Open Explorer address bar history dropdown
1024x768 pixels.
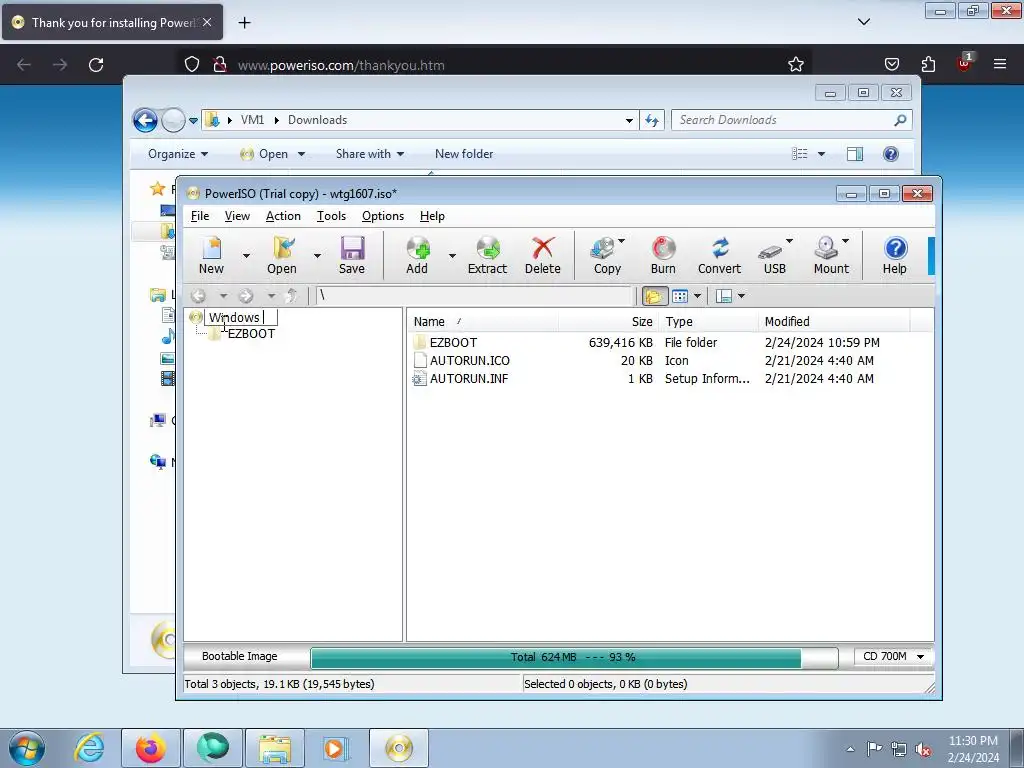(x=629, y=121)
